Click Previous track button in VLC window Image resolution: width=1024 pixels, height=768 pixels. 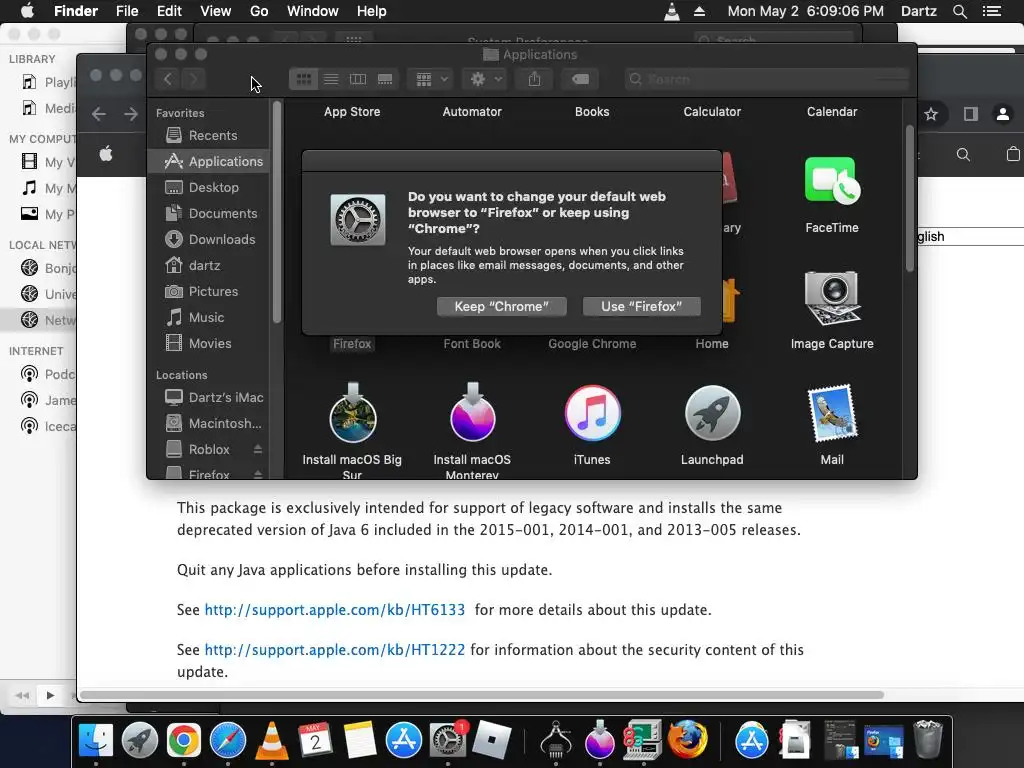(22, 696)
